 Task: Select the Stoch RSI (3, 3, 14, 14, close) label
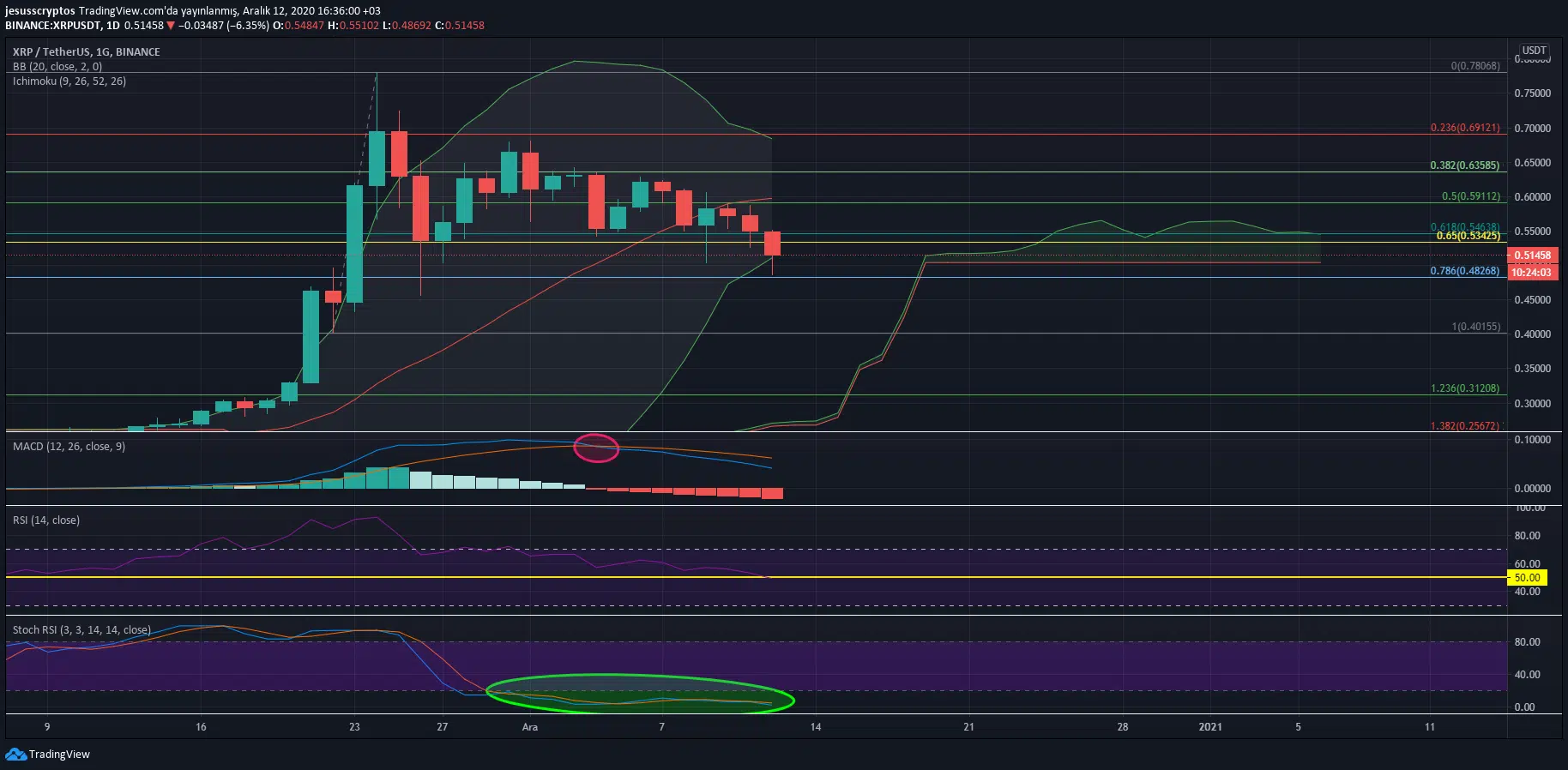pos(81,630)
